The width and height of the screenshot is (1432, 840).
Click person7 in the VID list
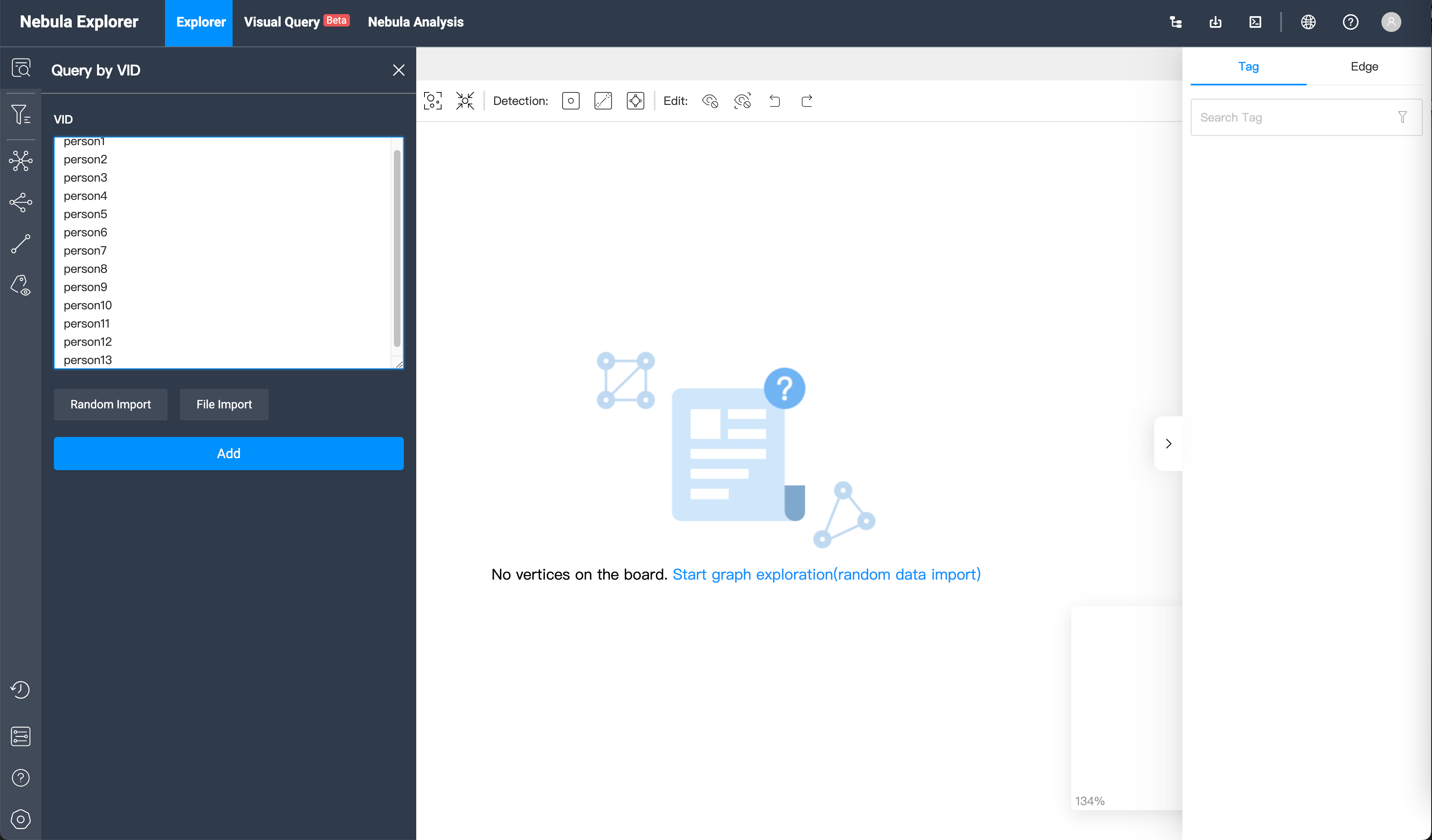85,251
